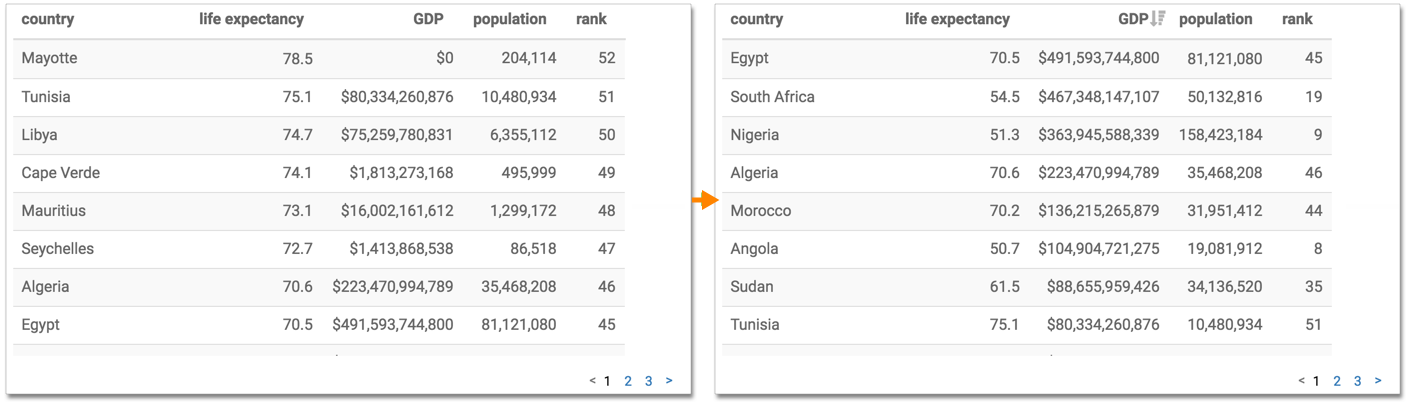This screenshot has height=406, width=1408.
Task: Sort right table by rank header
Action: coord(1297,19)
